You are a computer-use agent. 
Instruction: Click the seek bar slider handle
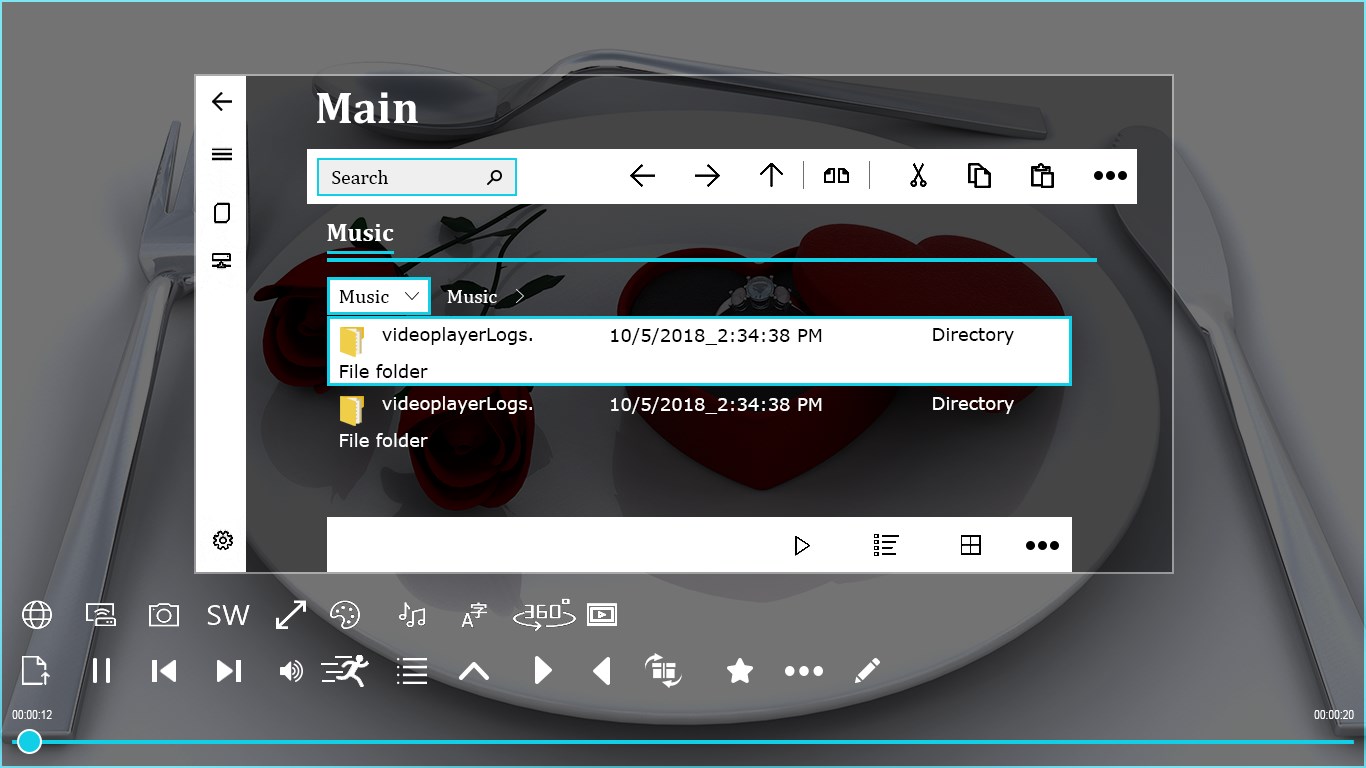(x=30, y=741)
